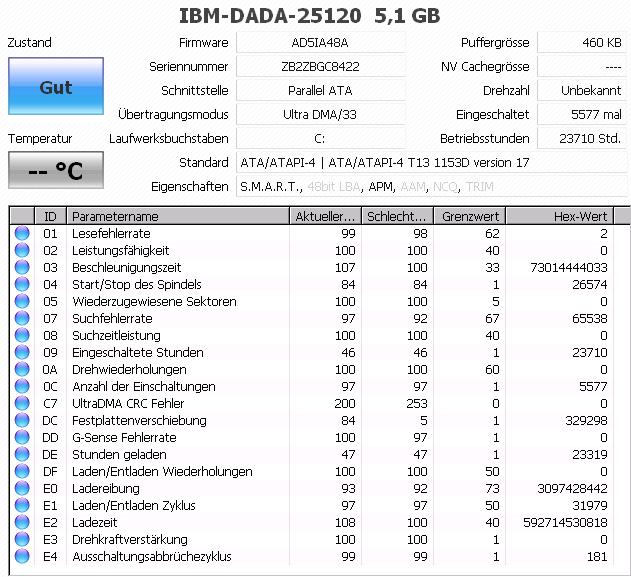Image resolution: width=631 pixels, height=577 pixels.
Task: Click Betriebsstunden field 23710 Std.
Action: (582, 138)
